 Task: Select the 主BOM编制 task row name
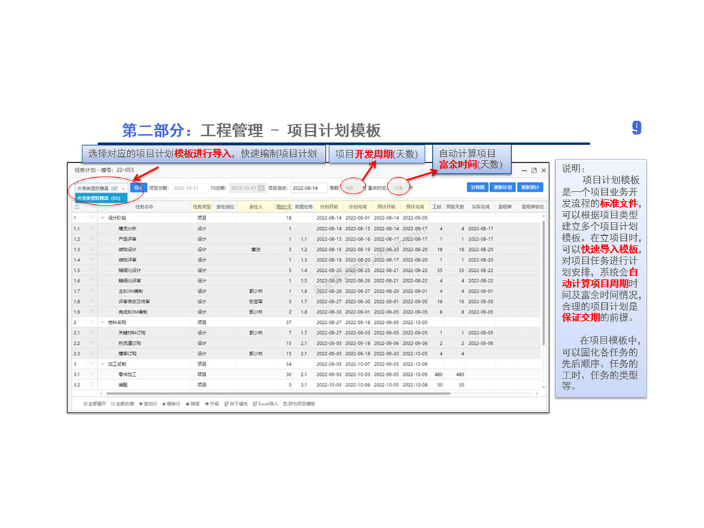131,291
